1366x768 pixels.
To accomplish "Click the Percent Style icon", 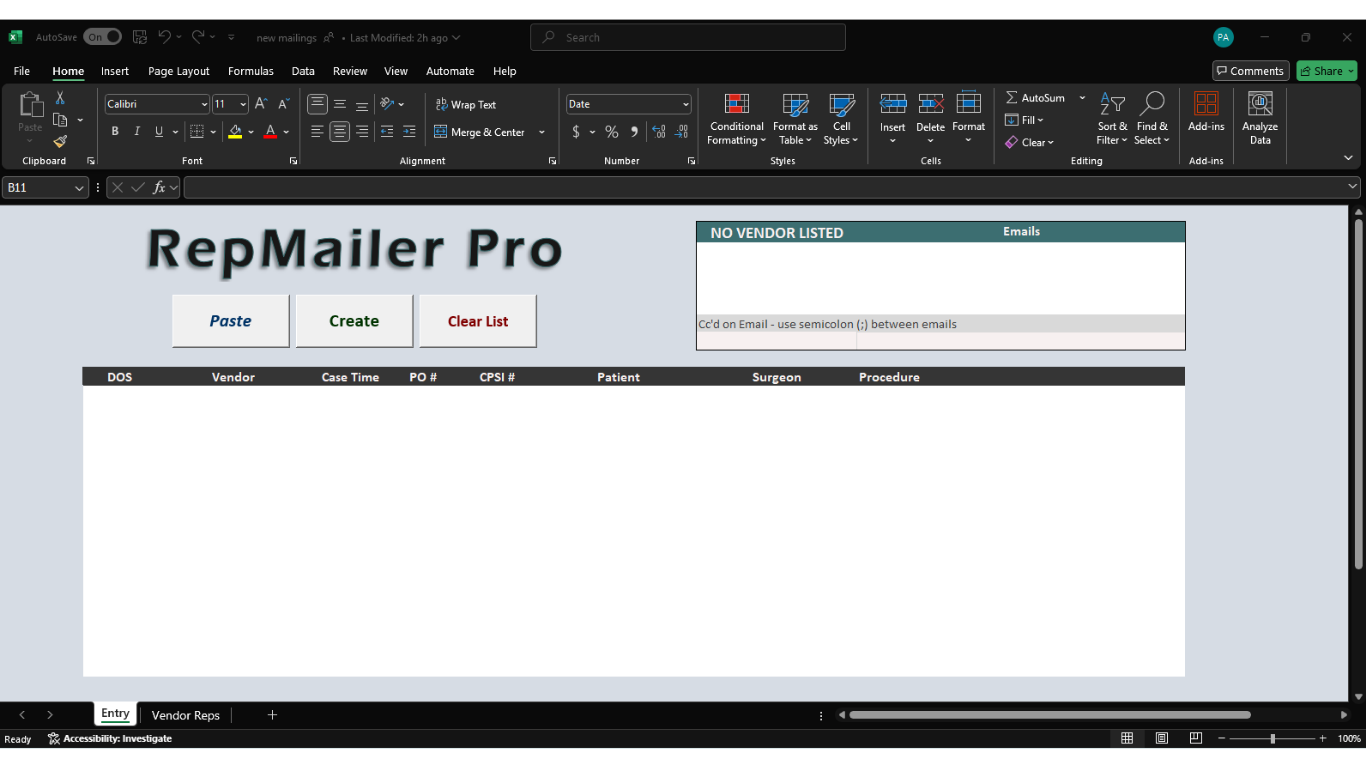I will (612, 132).
